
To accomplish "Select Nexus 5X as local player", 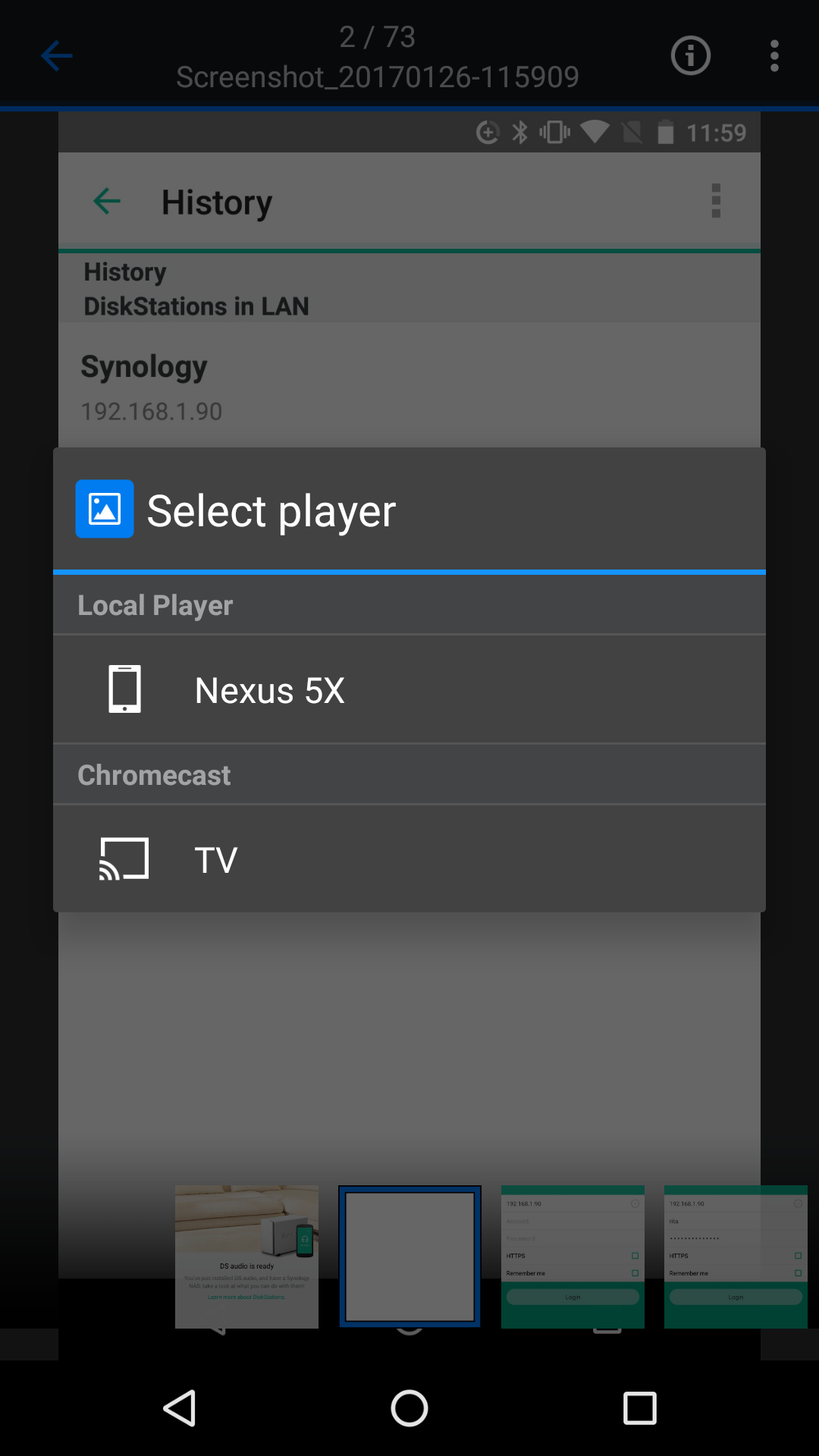I will pyautogui.click(x=409, y=689).
